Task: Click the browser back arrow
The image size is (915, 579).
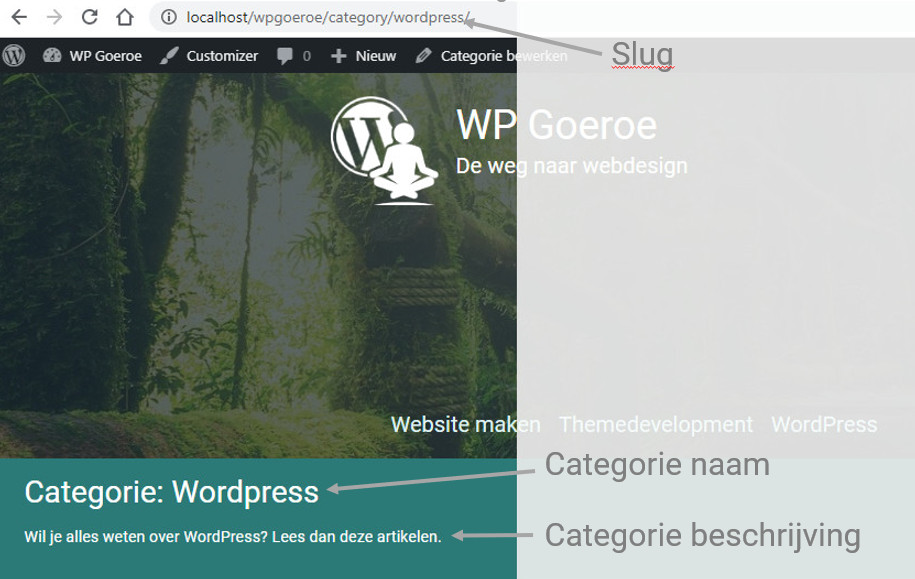Action: coord(19,17)
